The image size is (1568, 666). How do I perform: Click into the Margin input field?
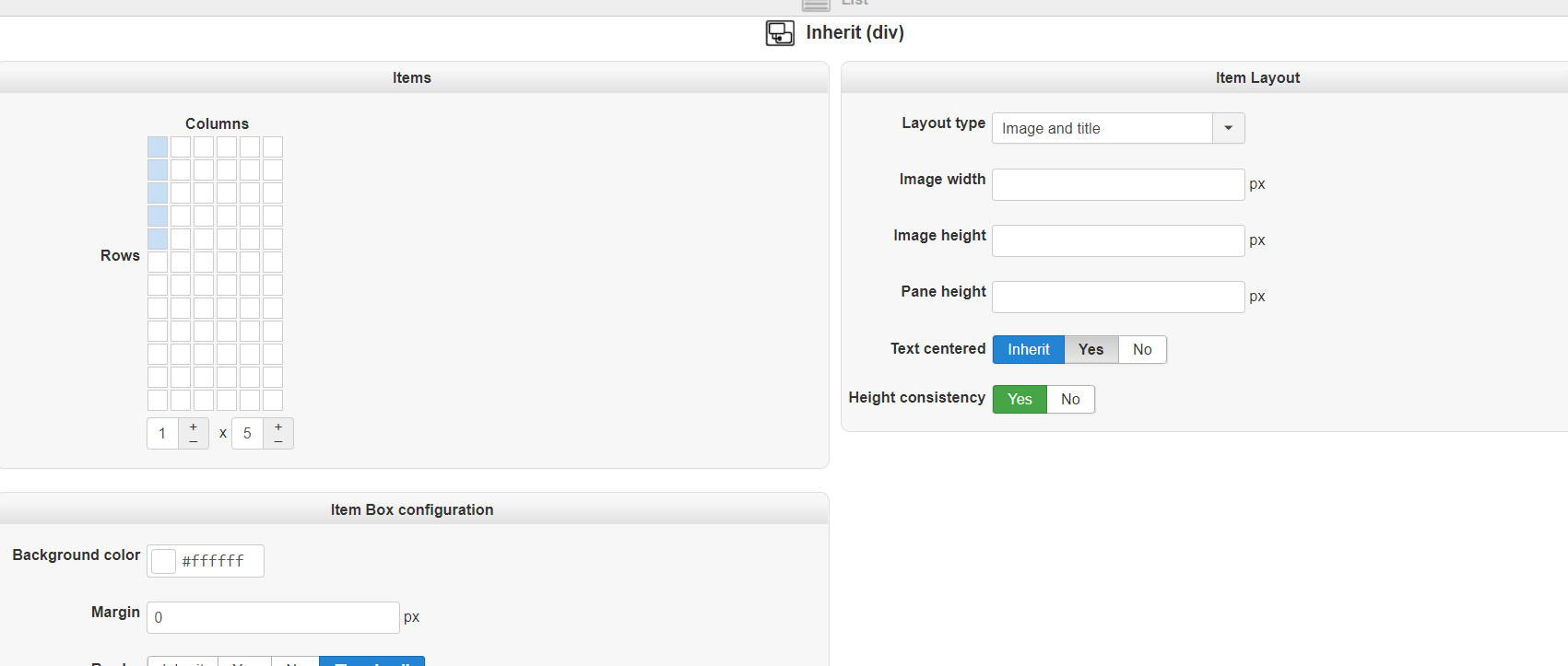pyautogui.click(x=273, y=617)
